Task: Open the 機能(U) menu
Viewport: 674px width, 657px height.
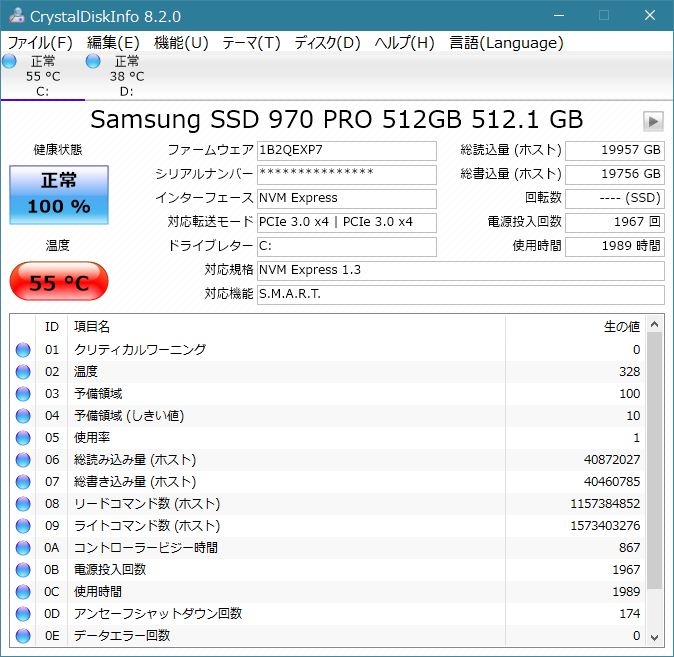Action: click(x=181, y=43)
